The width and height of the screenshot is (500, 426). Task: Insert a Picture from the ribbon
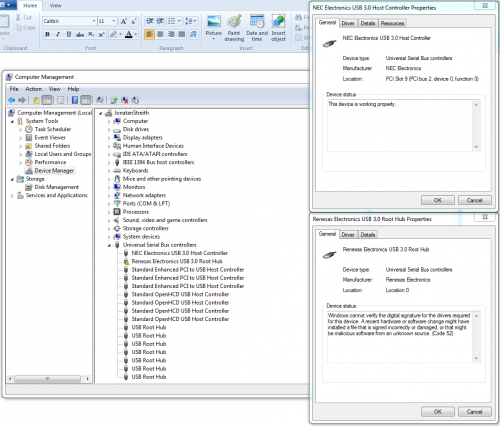click(x=213, y=28)
